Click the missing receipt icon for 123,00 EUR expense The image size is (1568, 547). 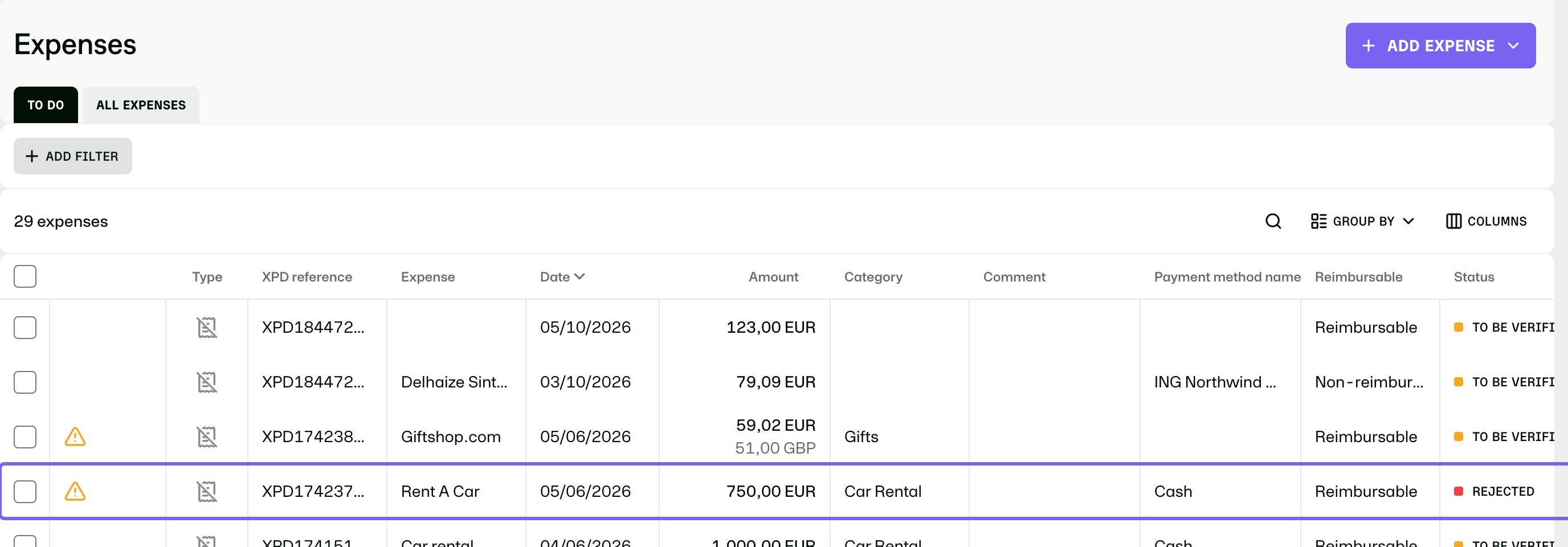click(x=207, y=328)
